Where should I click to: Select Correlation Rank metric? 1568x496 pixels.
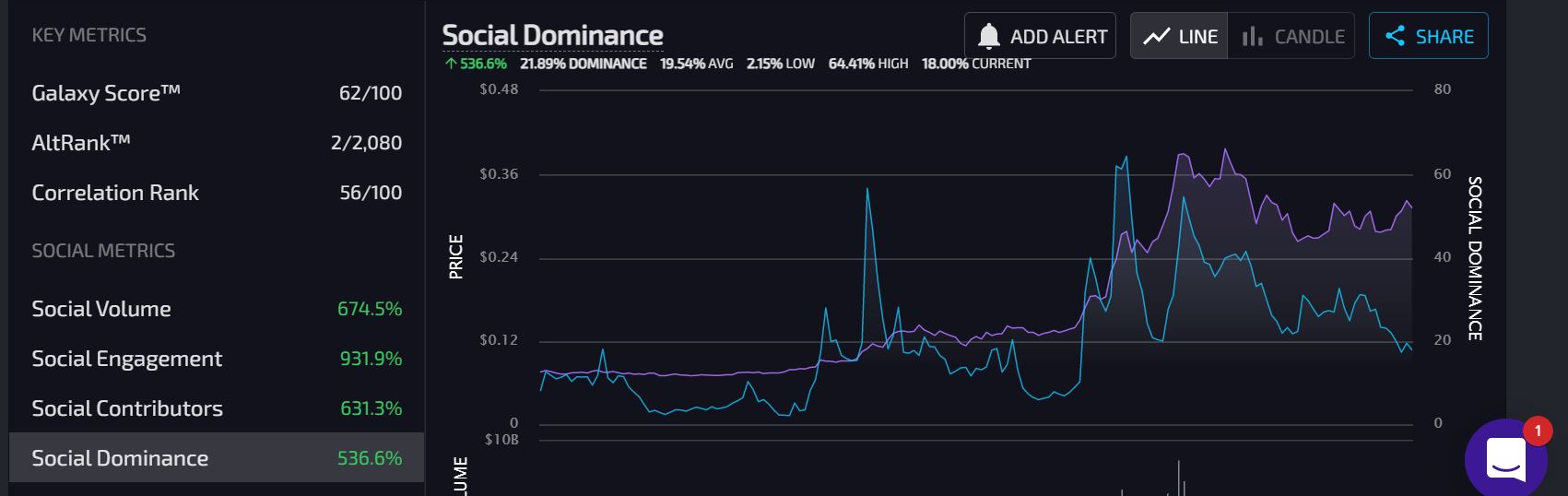217,192
